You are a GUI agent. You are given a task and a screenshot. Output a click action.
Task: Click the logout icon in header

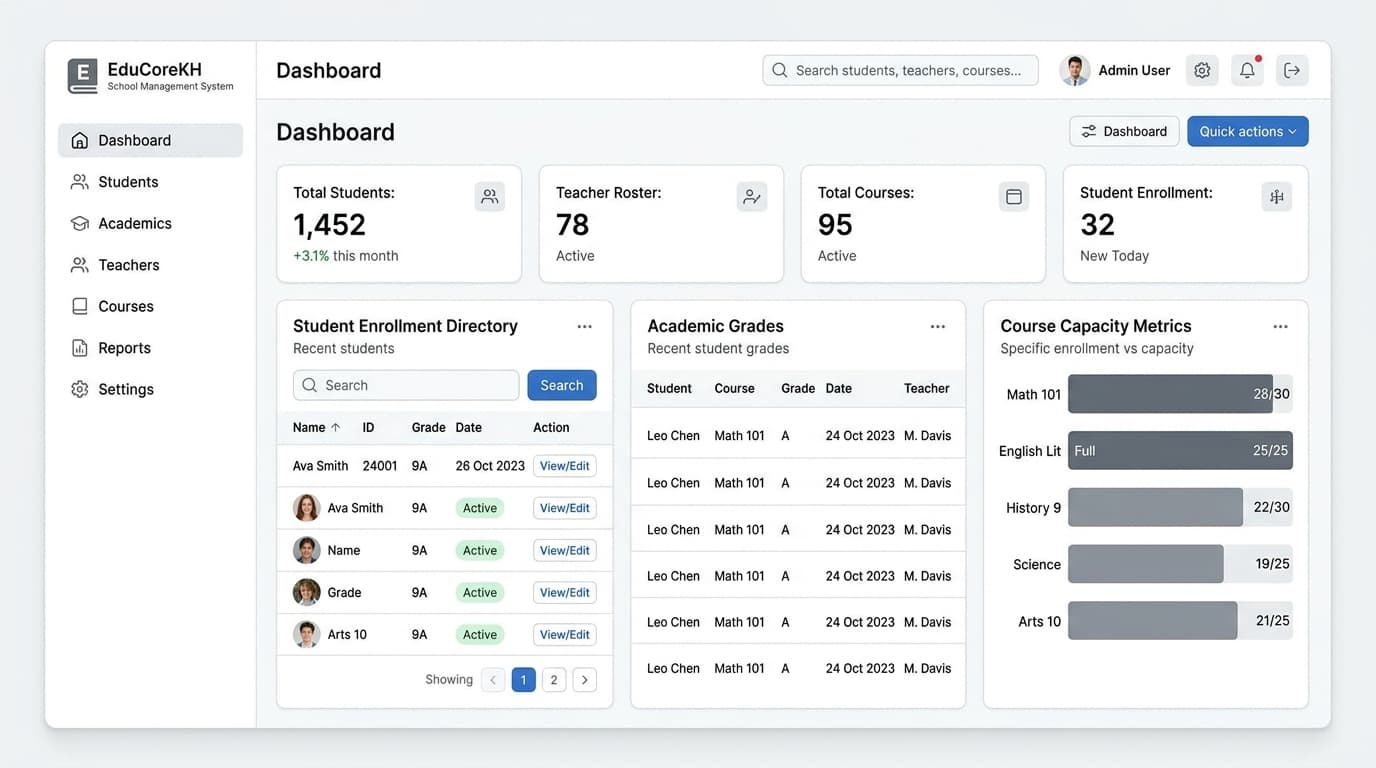tap(1292, 70)
